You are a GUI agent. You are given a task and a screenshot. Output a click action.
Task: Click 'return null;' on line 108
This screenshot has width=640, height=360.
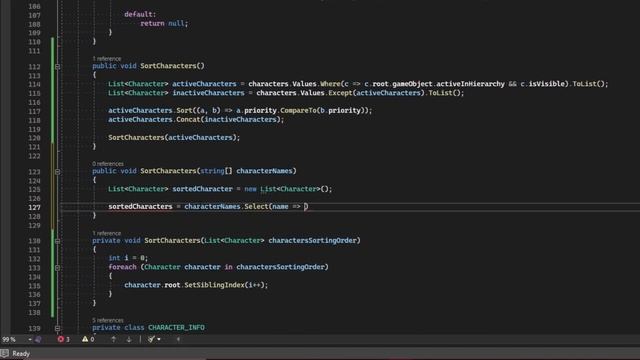(x=164, y=23)
